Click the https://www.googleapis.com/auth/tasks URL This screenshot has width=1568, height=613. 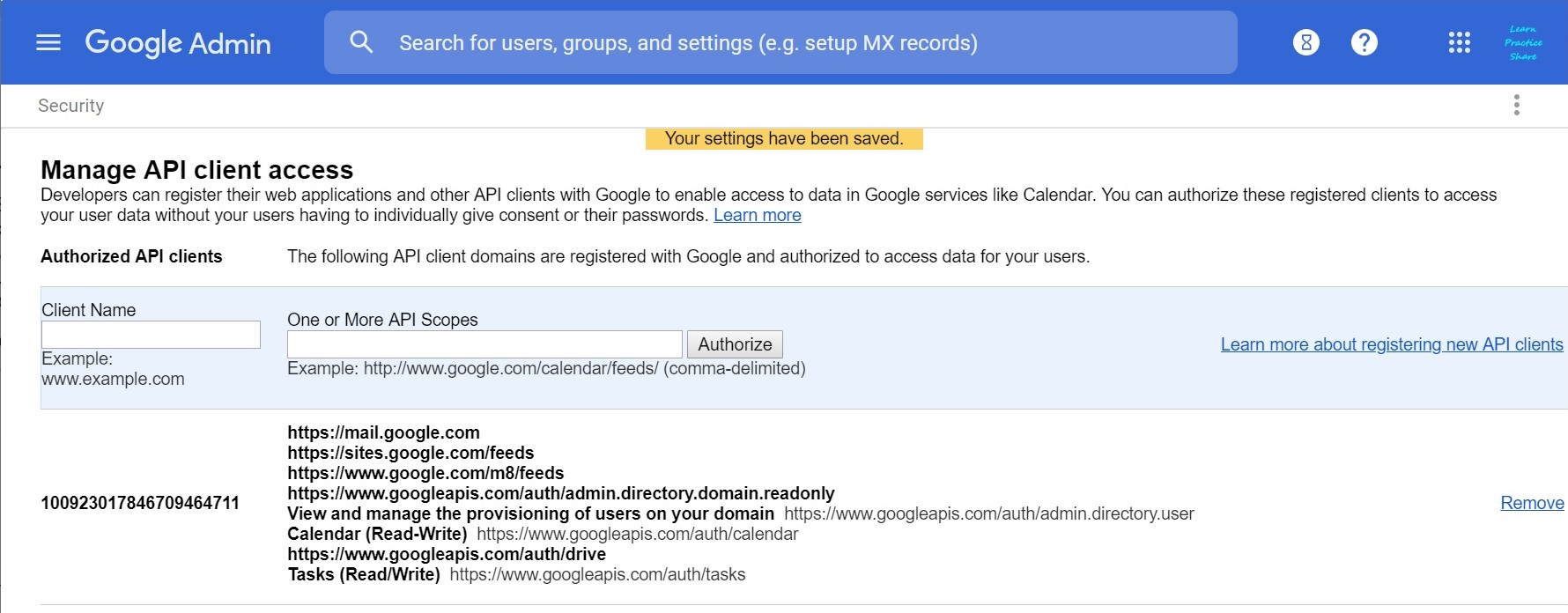(x=597, y=574)
